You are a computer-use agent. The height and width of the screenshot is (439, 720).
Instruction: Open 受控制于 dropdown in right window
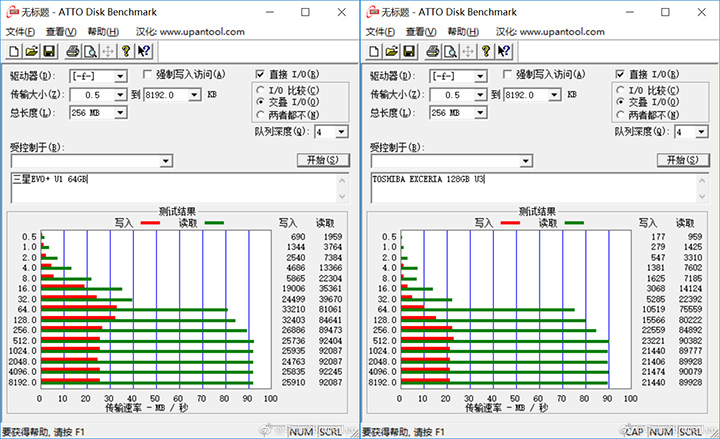pyautogui.click(x=526, y=161)
